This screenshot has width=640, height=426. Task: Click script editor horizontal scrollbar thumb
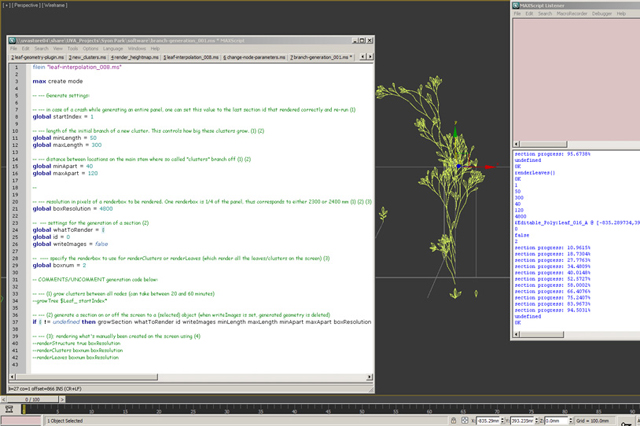[87, 377]
